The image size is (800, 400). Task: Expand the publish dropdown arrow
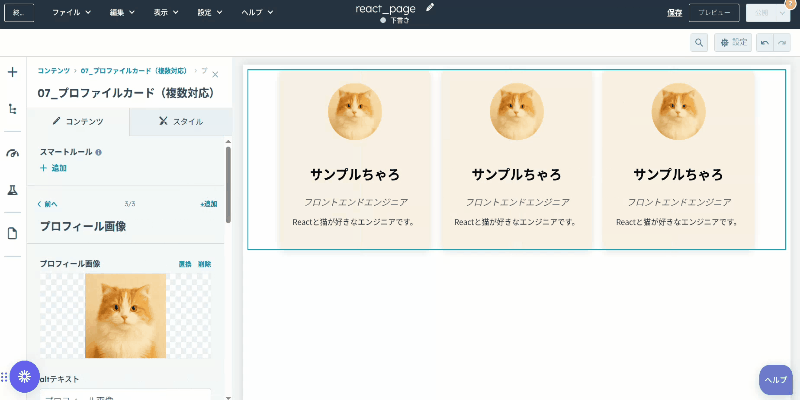[784, 13]
